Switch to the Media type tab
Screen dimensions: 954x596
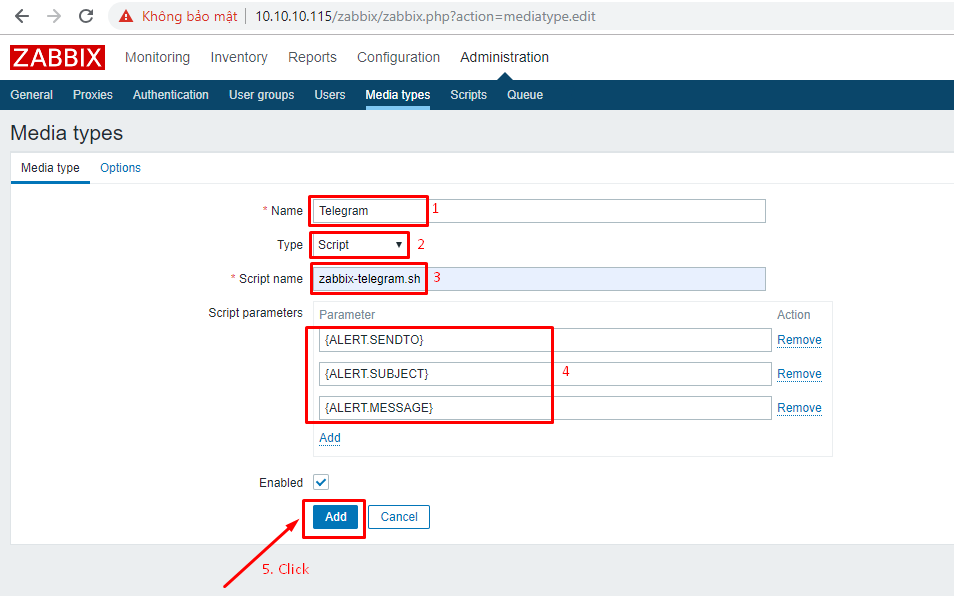point(50,168)
